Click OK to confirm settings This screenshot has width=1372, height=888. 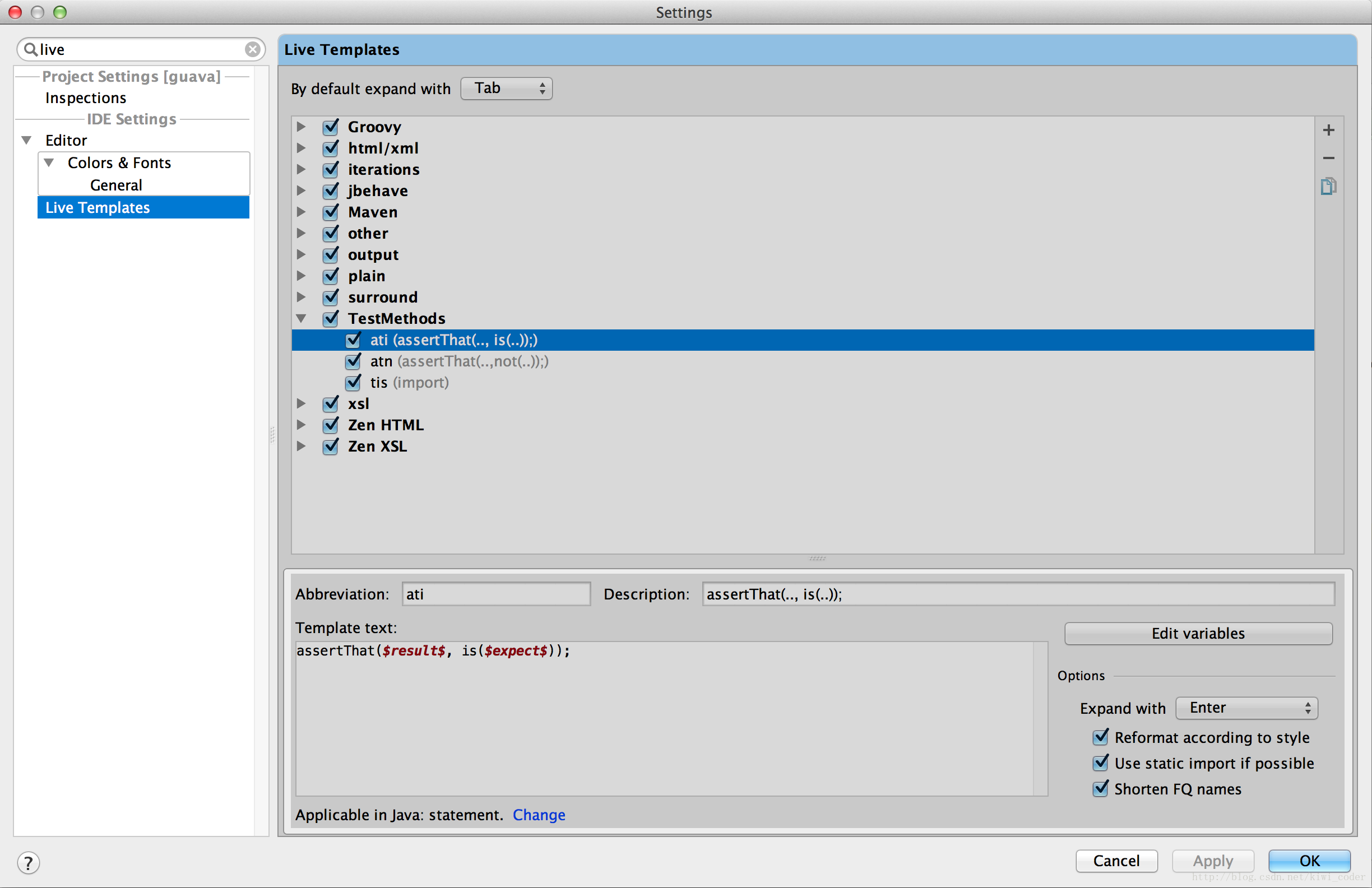(1309, 861)
